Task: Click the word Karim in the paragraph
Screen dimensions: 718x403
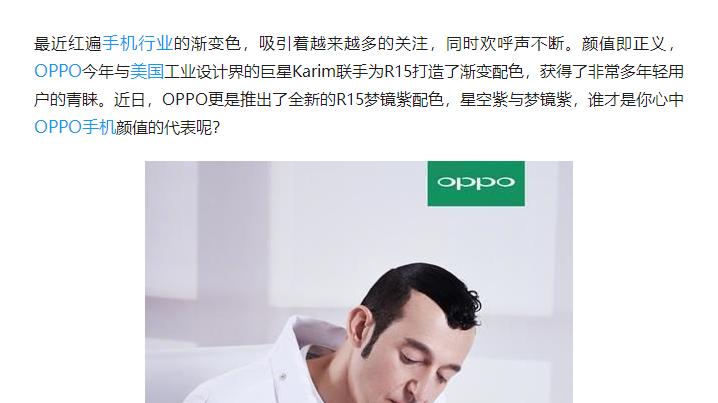Action: 314,72
